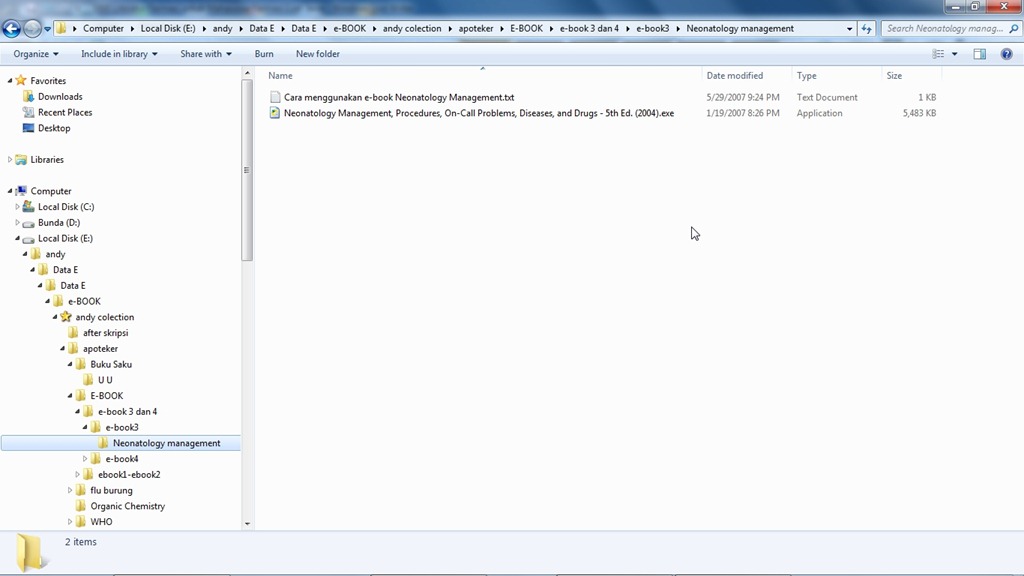Image resolution: width=1024 pixels, height=576 pixels.
Task: Select andy colection folder in tree
Action: pos(104,317)
